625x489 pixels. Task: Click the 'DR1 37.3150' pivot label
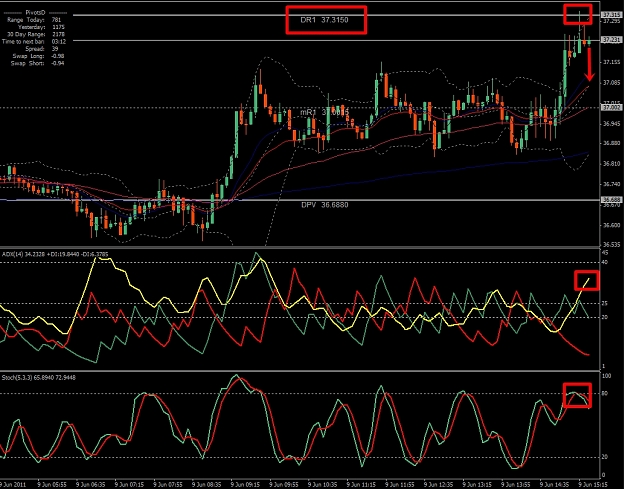(324, 20)
